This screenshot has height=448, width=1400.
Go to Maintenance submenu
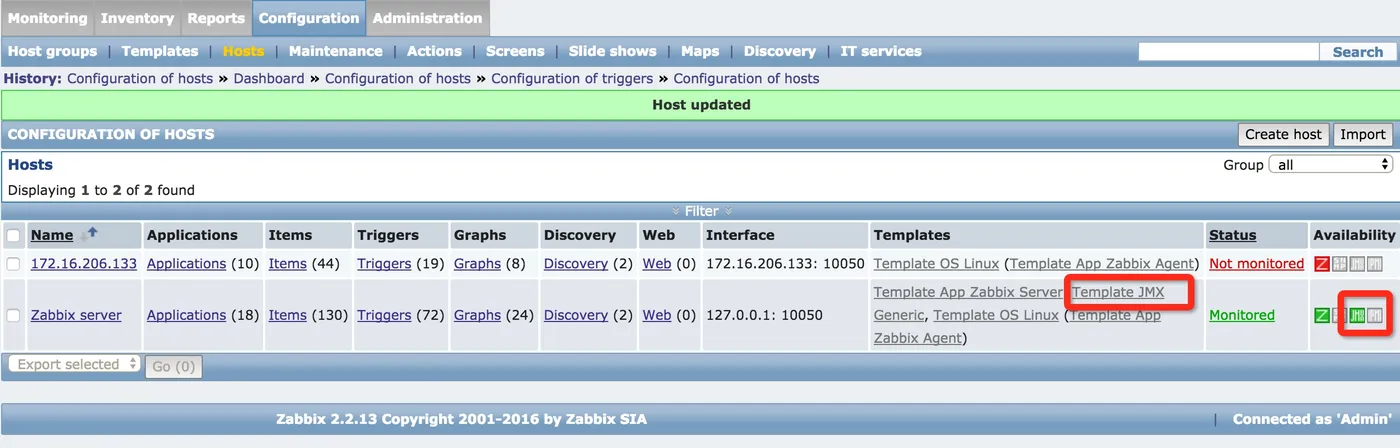tap(336, 51)
